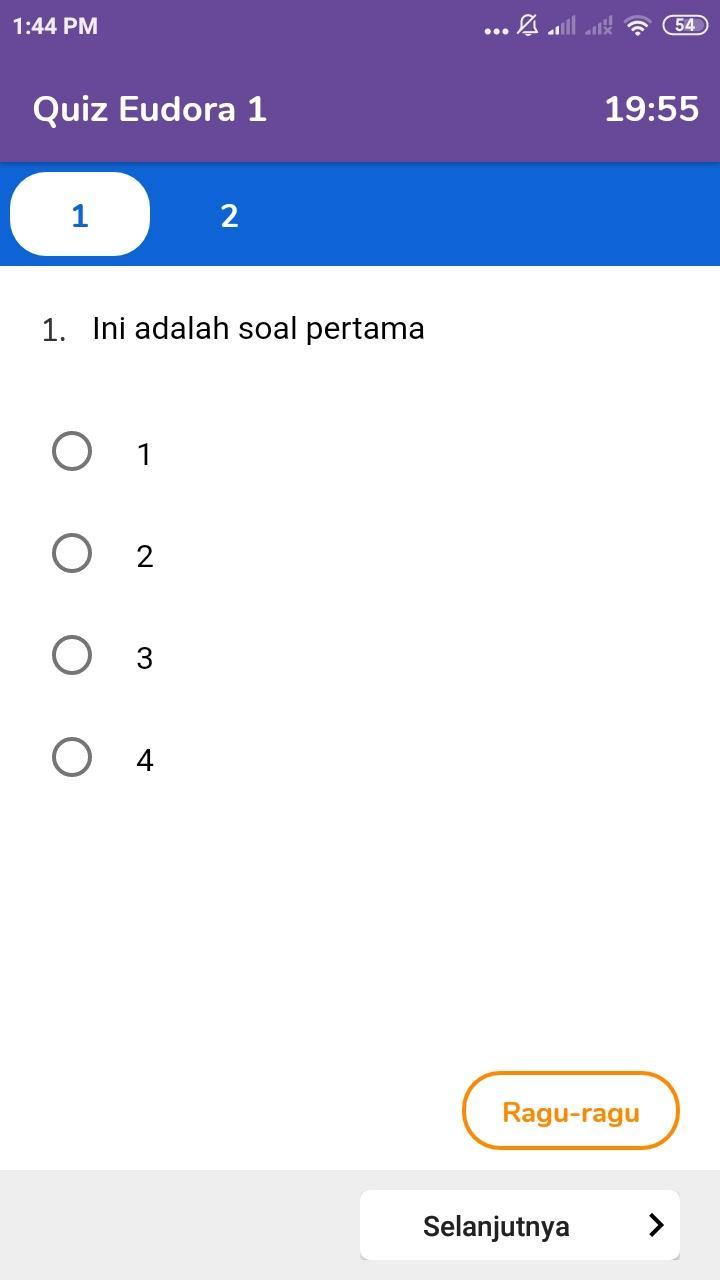
Task: Go to next with Selanjutnya button
Action: 520,1225
